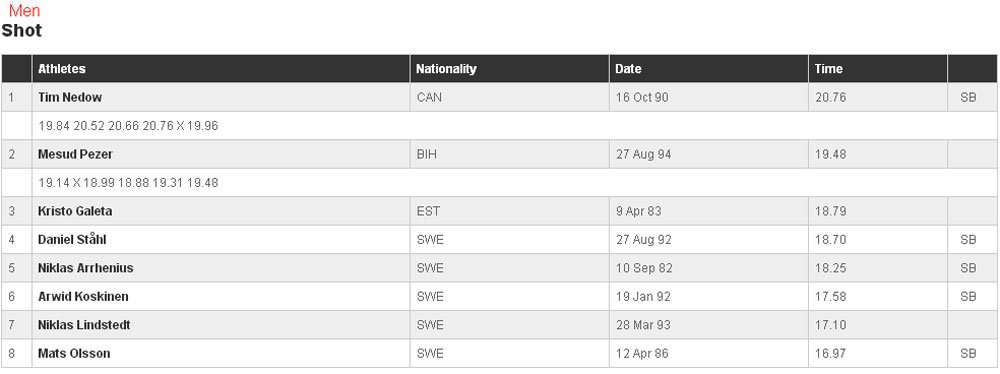Open the red Men link
Image resolution: width=1000 pixels, height=374 pixels.
tap(24, 11)
